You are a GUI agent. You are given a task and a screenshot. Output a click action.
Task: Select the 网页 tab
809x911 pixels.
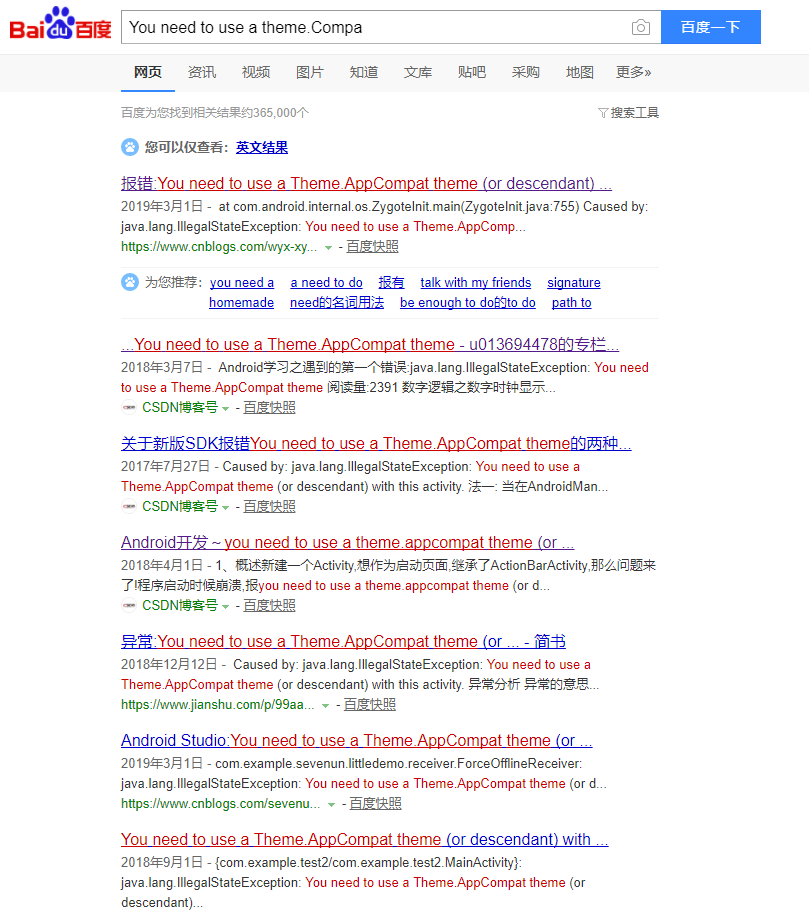coord(148,72)
